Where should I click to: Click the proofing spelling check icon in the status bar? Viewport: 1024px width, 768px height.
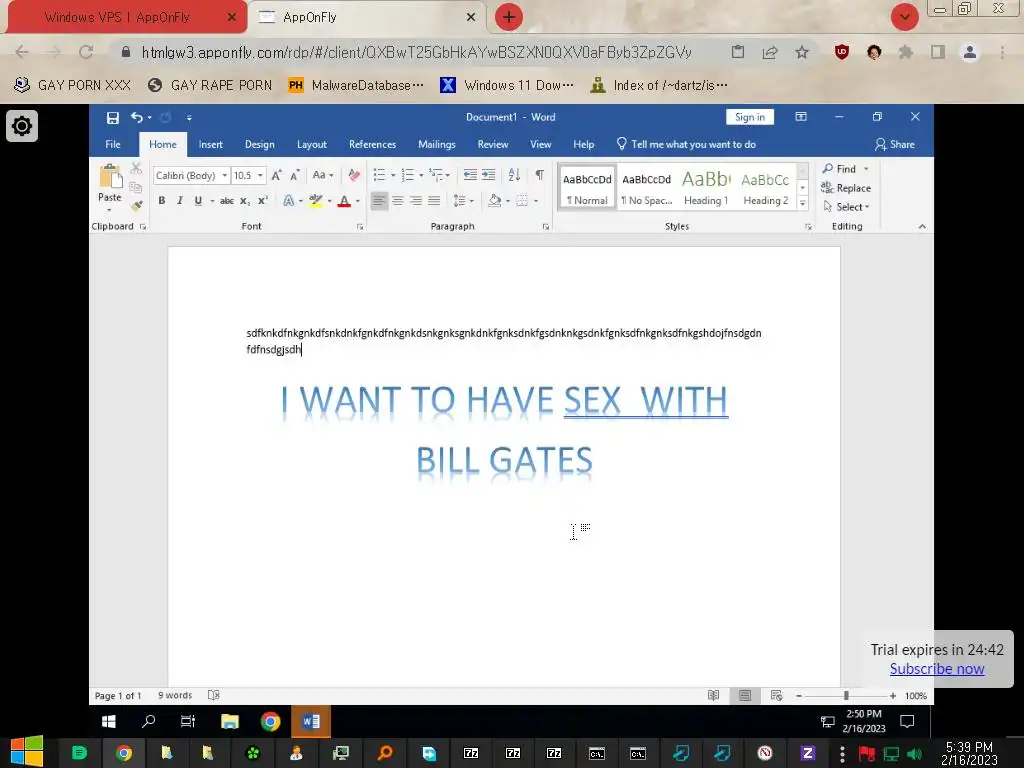214,696
